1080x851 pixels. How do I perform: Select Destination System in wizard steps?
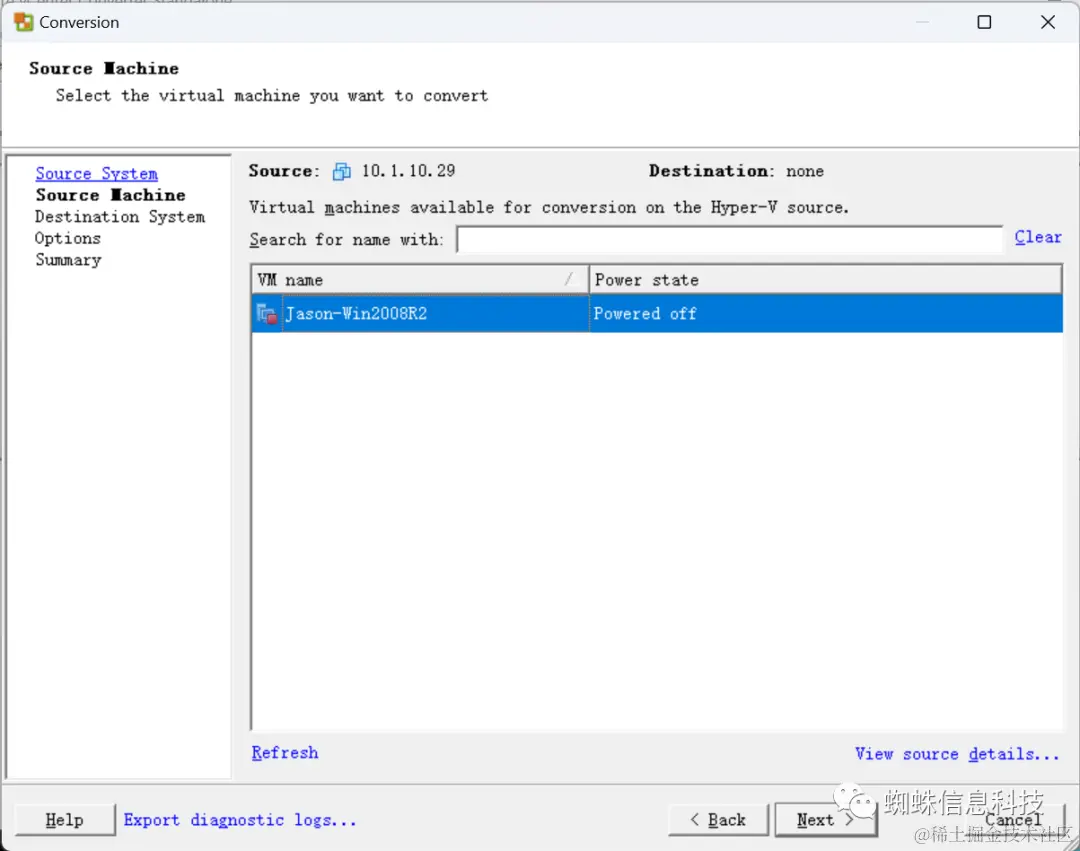[x=120, y=217]
